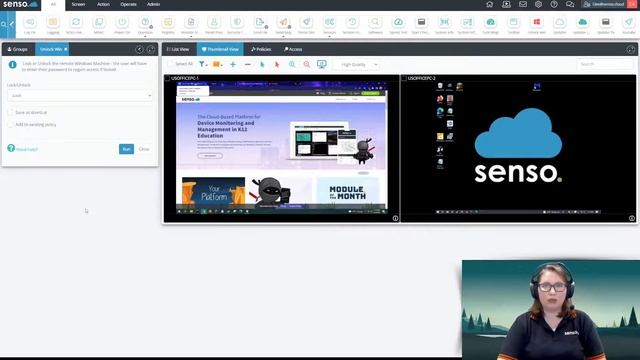
Task: Open the System Info tool
Action: pos(444,24)
